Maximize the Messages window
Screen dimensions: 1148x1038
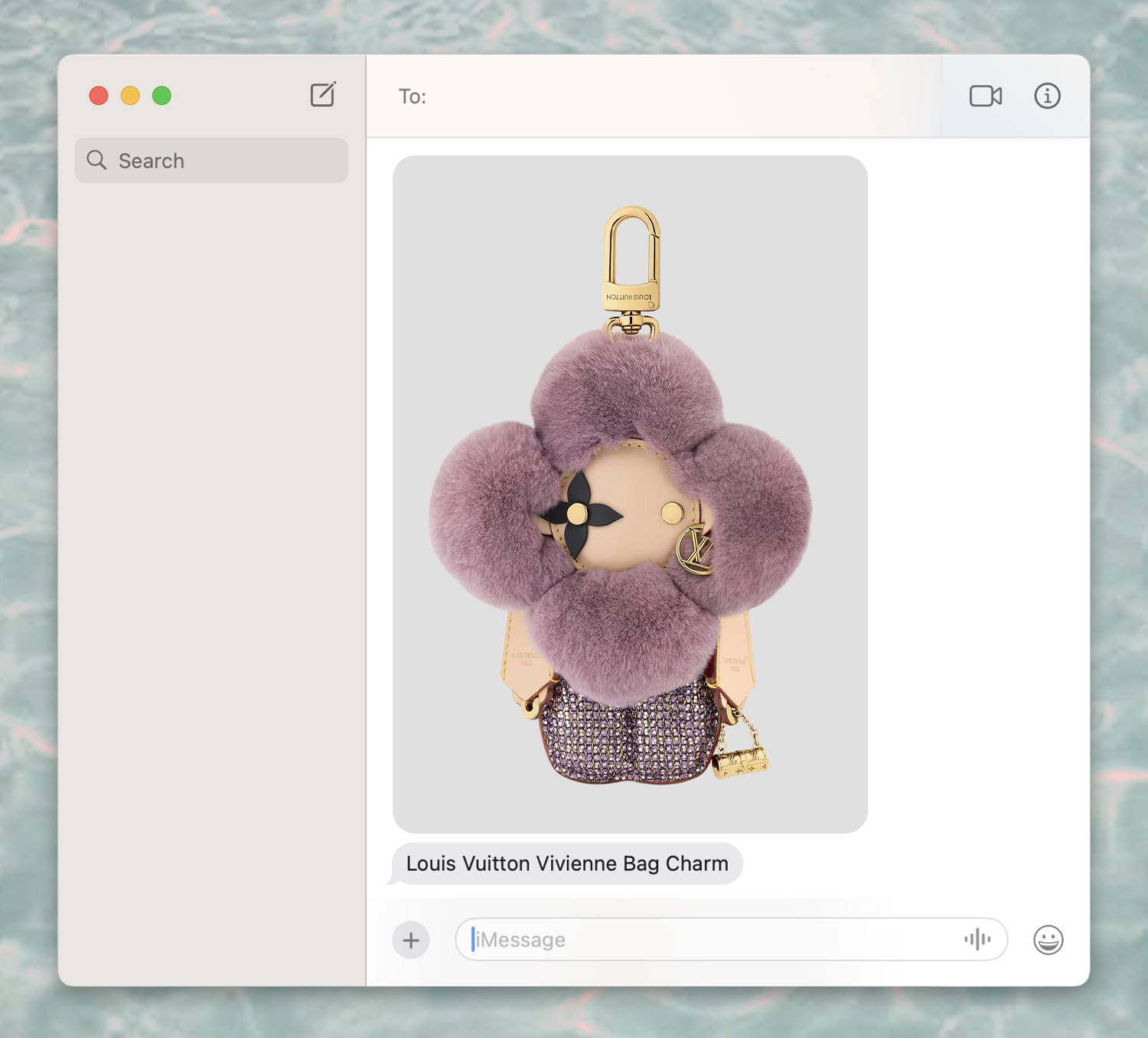(x=161, y=96)
